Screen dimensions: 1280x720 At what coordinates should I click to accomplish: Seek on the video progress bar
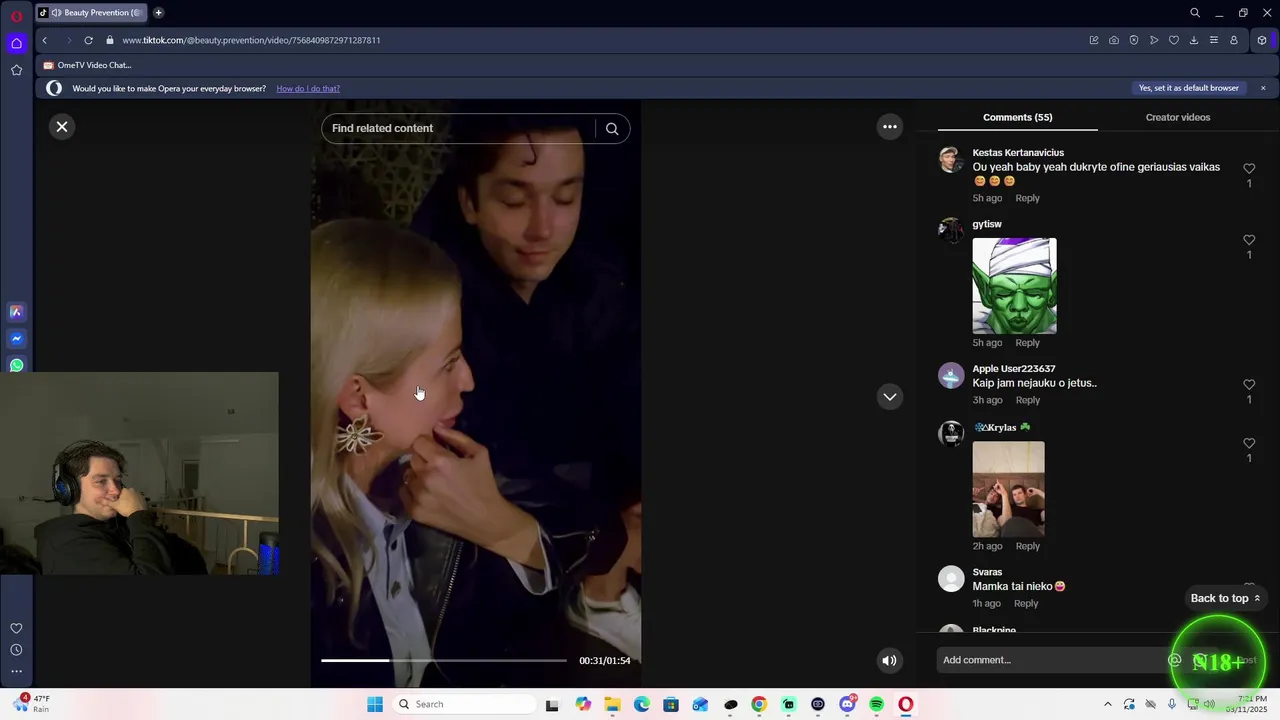click(x=444, y=660)
